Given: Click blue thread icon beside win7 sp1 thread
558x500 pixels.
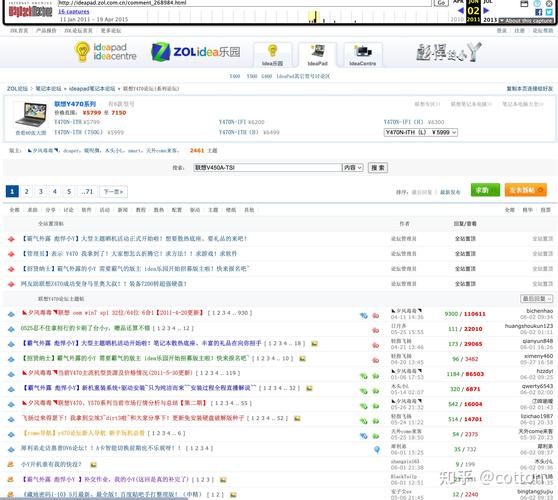Looking at the screenshot, I should 11,314.
